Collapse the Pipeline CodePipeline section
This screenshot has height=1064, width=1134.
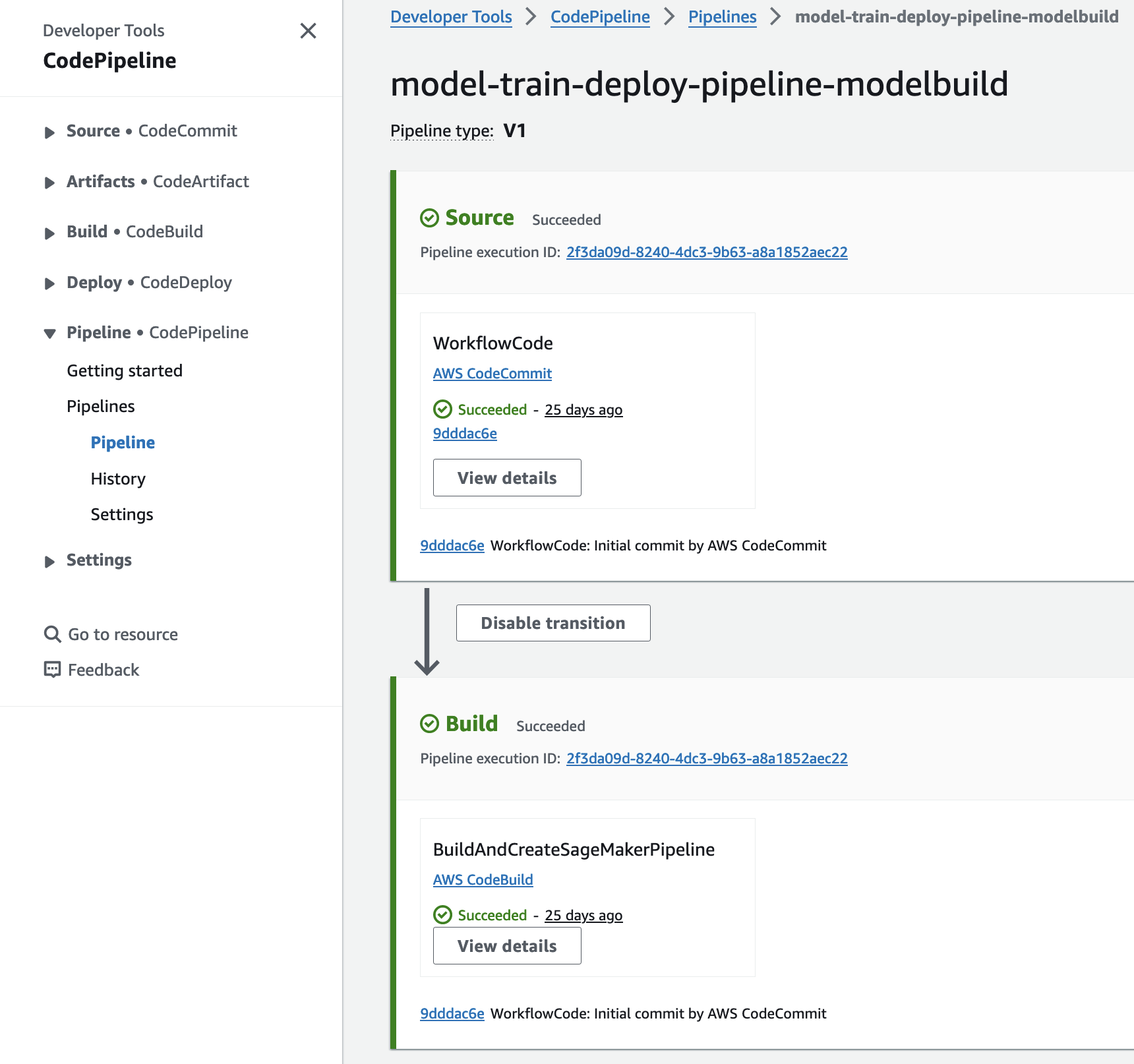tap(49, 334)
